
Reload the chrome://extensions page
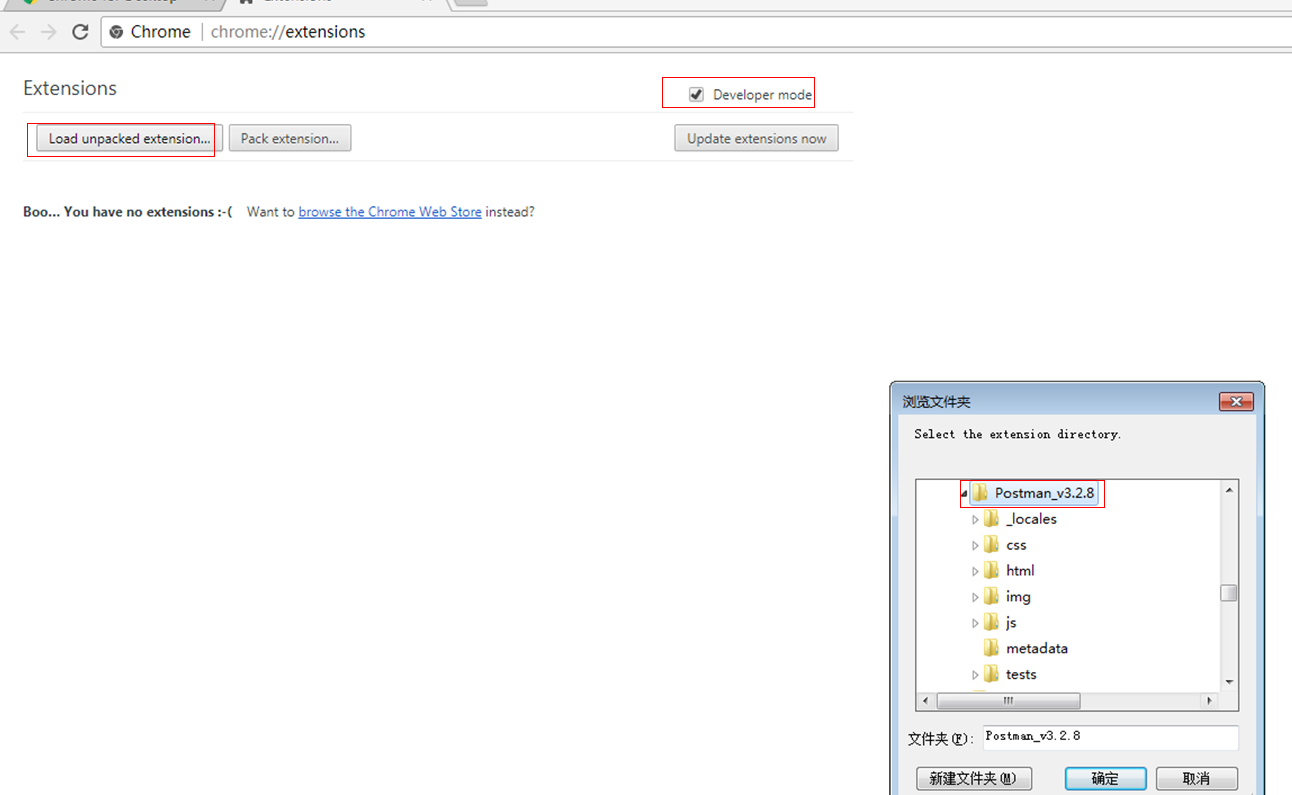pyautogui.click(x=80, y=32)
